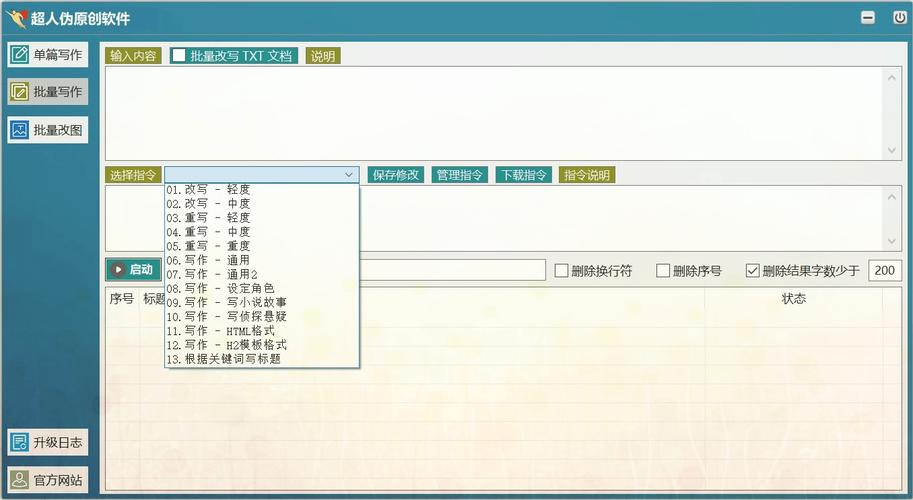Open the 单篇写作 single article writing tab
The height and width of the screenshot is (500, 913).
(48, 55)
